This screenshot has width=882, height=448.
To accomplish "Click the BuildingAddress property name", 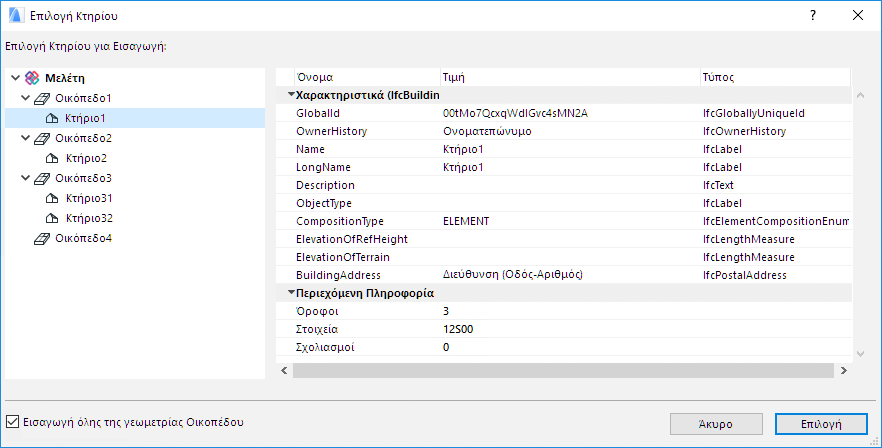I will click(x=338, y=275).
